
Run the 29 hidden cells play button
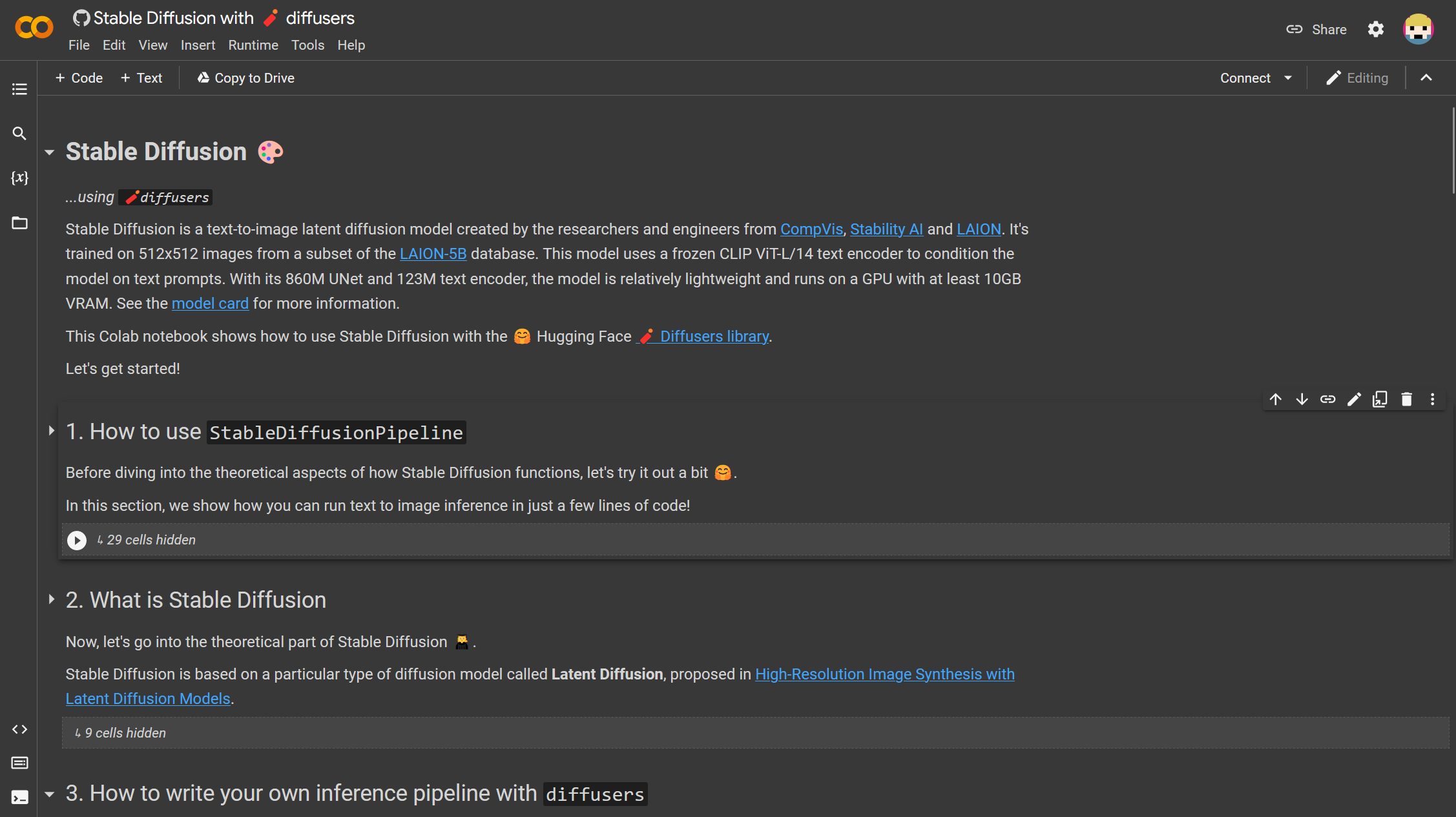click(77, 540)
